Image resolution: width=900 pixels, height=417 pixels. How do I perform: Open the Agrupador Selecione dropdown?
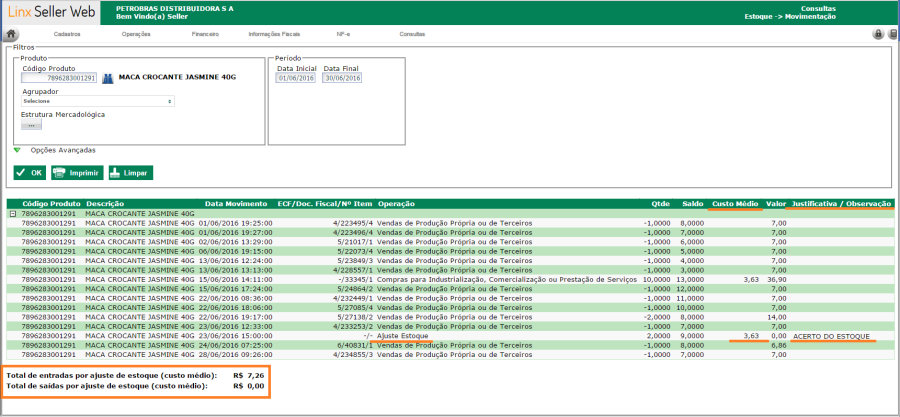click(x=98, y=101)
